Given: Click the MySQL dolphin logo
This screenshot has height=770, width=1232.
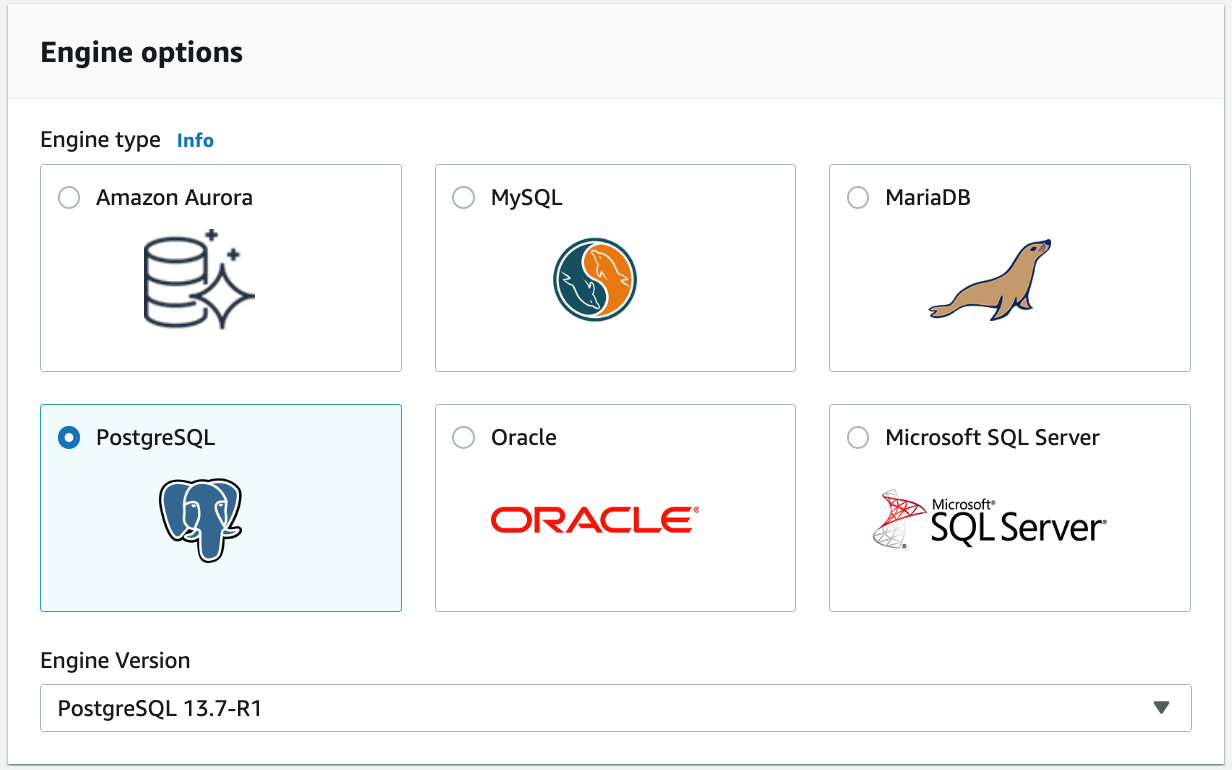Looking at the screenshot, I should (x=594, y=279).
